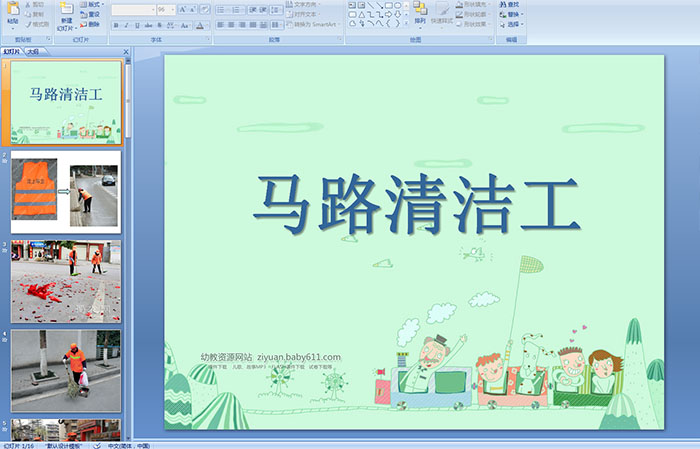
Task: Select the Slides (幻灯片) panel tab
Action: tap(11, 51)
